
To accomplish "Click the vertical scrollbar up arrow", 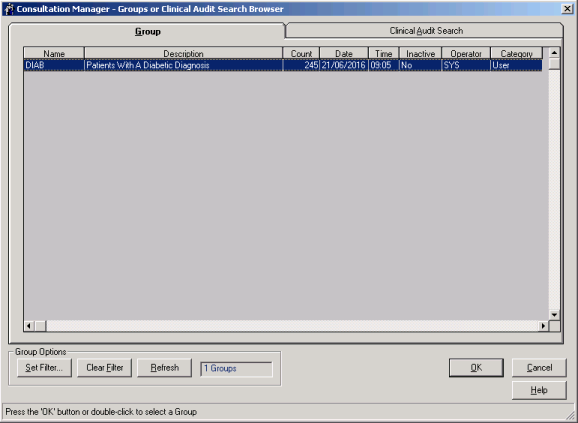I will click(x=554, y=53).
